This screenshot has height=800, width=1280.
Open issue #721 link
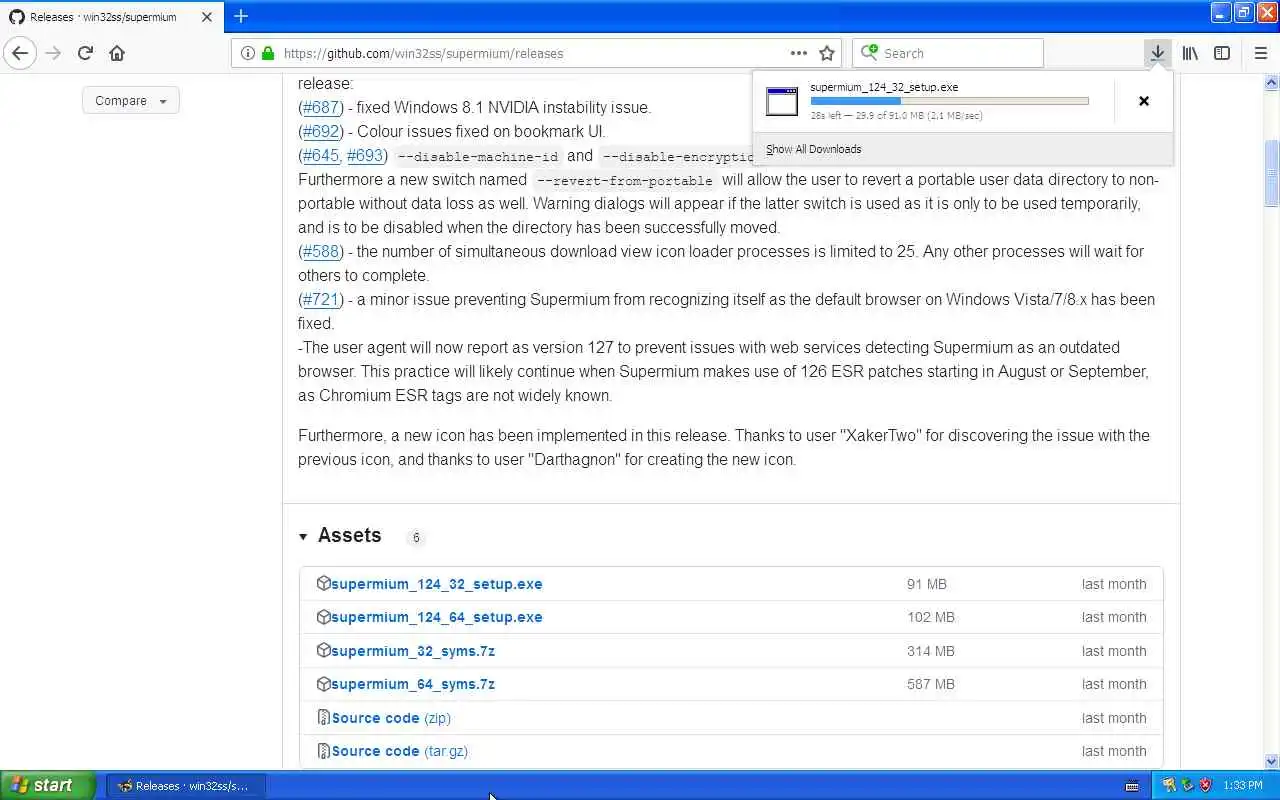321,299
